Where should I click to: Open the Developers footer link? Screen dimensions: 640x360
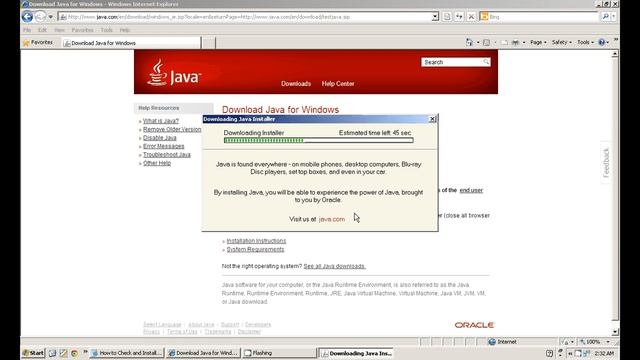click(x=258, y=324)
